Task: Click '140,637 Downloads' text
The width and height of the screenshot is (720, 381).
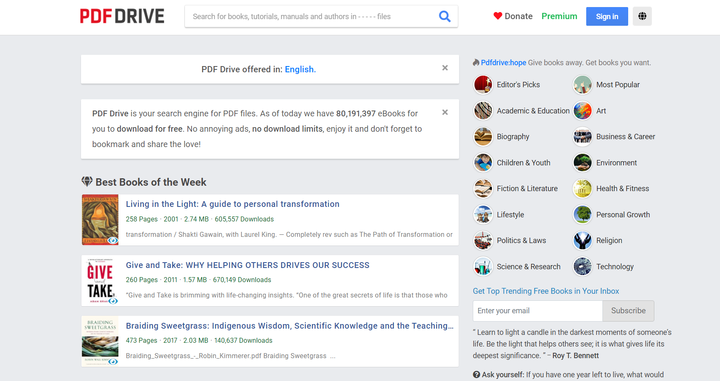Action: click(243, 341)
